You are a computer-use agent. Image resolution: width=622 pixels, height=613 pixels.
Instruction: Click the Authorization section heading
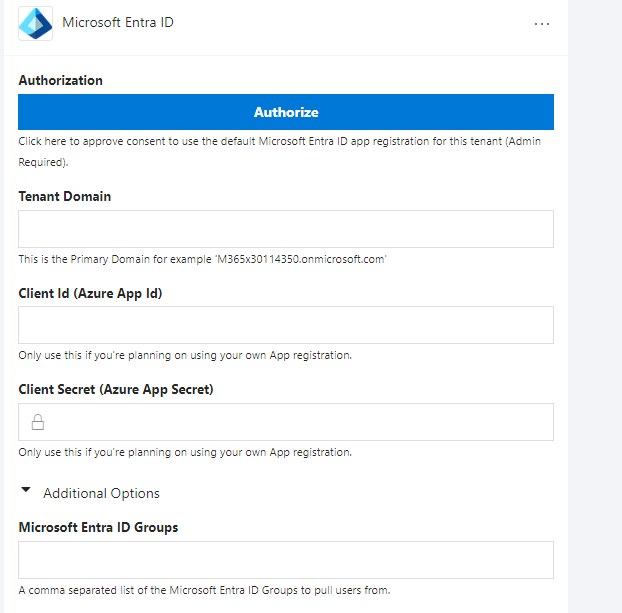(61, 81)
